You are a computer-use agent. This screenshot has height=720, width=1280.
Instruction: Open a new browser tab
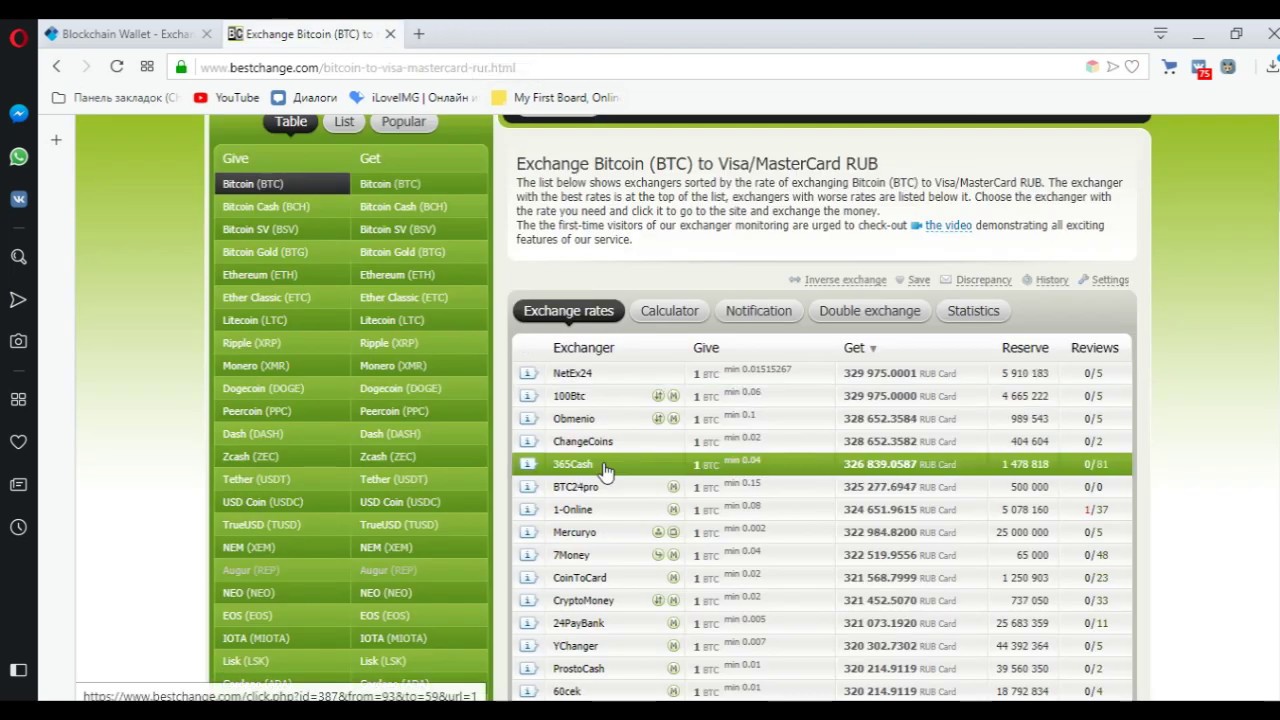[419, 34]
